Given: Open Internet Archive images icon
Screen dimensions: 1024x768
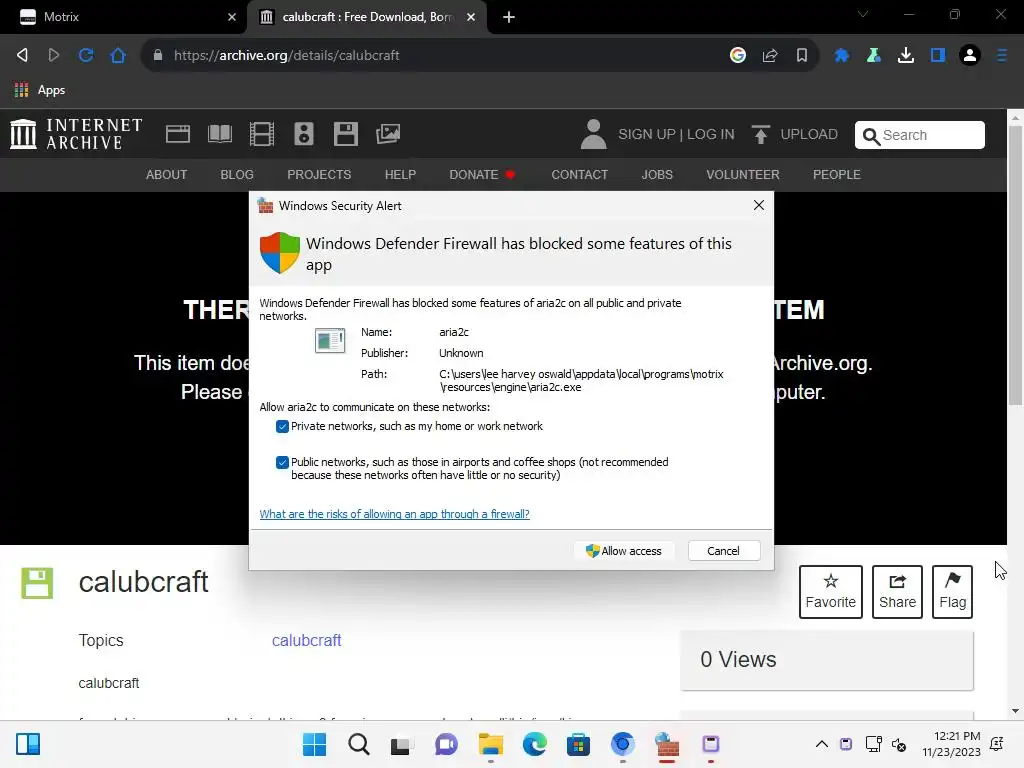Looking at the screenshot, I should [x=388, y=135].
